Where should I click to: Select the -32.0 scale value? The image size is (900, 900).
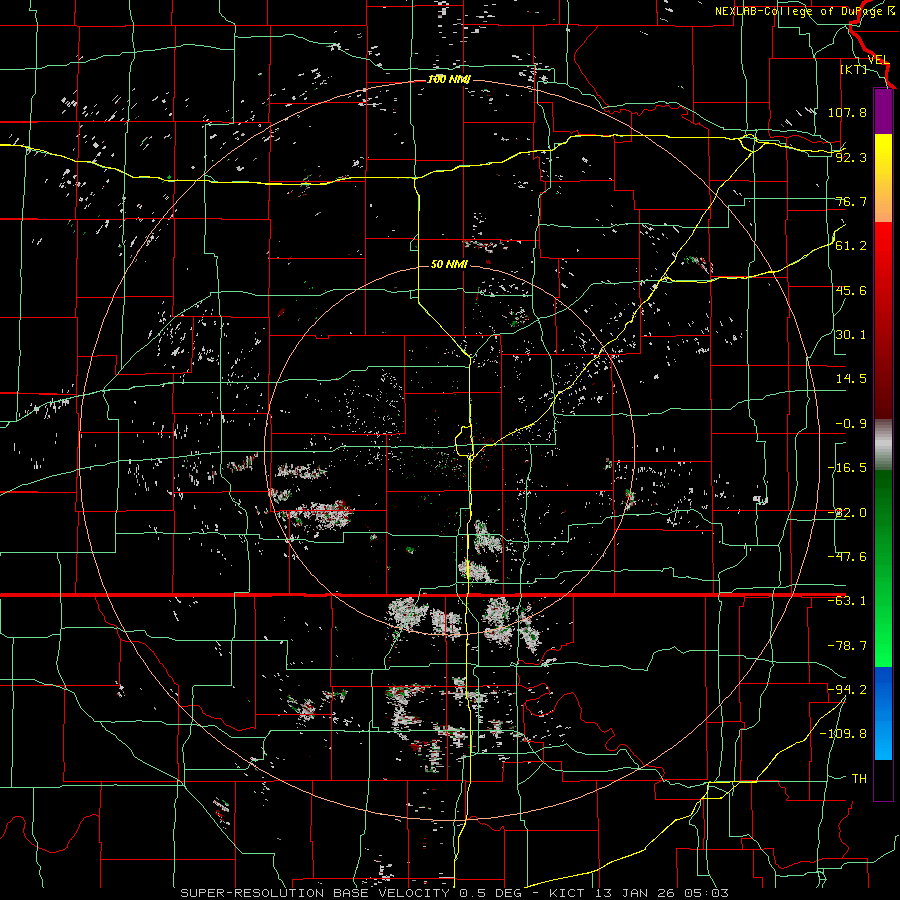[x=847, y=513]
